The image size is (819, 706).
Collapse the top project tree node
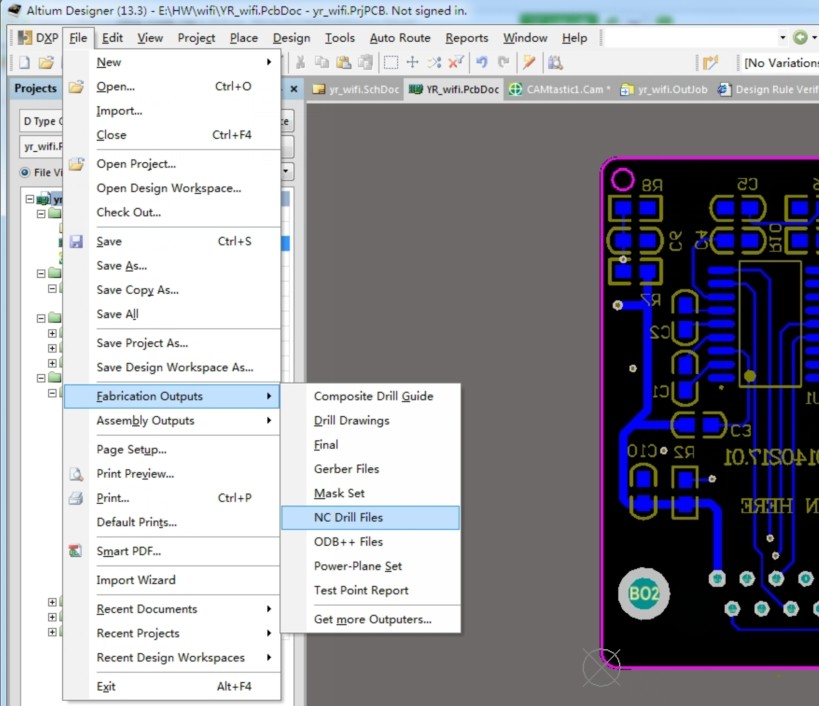coord(30,199)
